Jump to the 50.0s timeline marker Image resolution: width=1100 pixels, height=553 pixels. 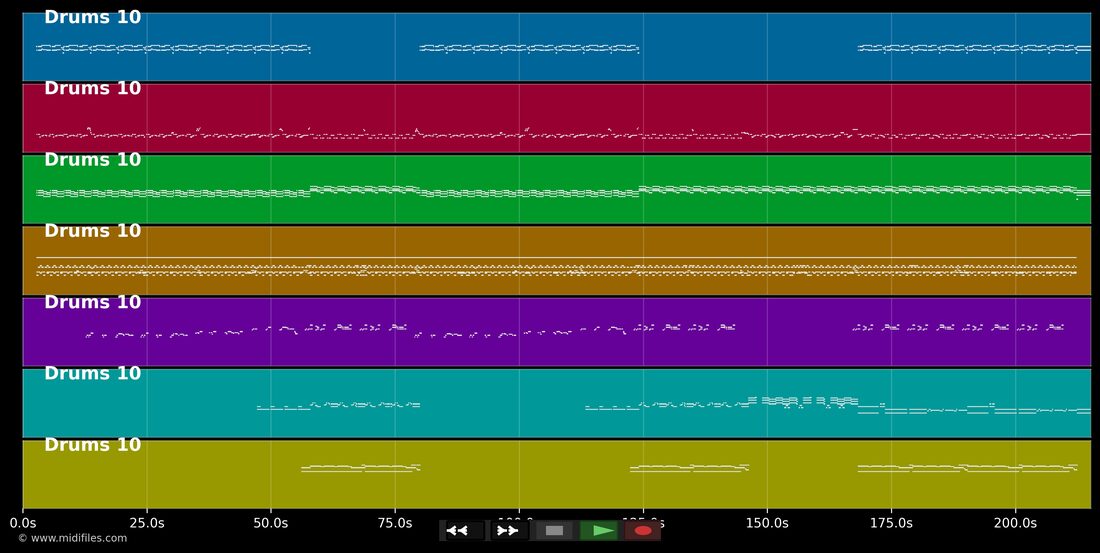pos(271,523)
